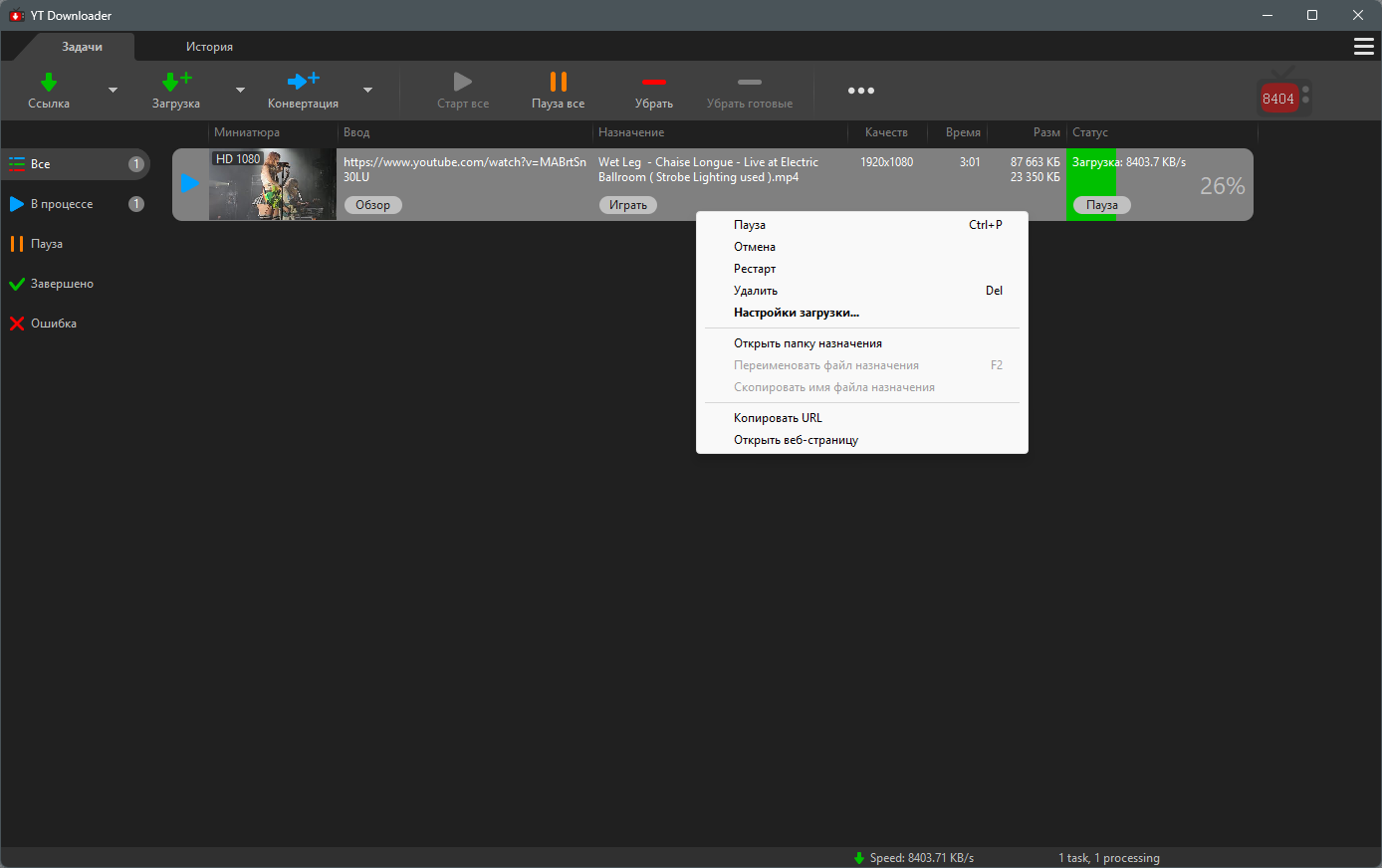This screenshot has height=868, width=1382.
Task: Switch to the История tab
Action: point(209,47)
